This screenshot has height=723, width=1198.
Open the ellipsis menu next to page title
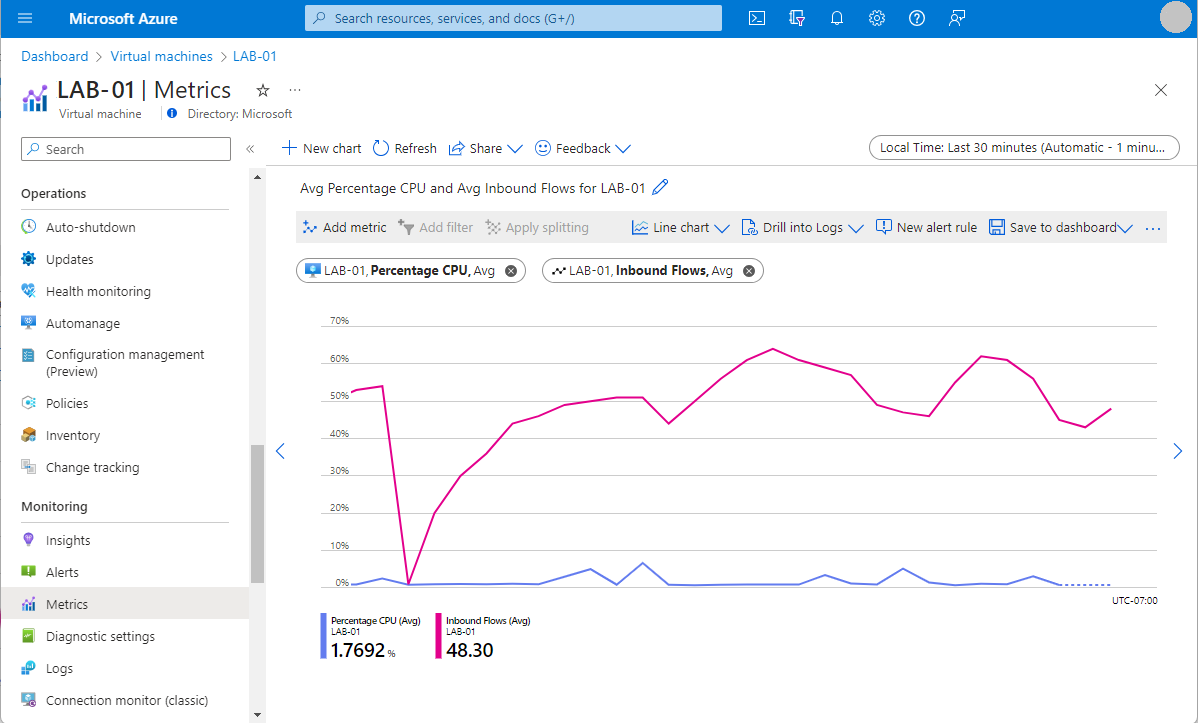click(295, 90)
